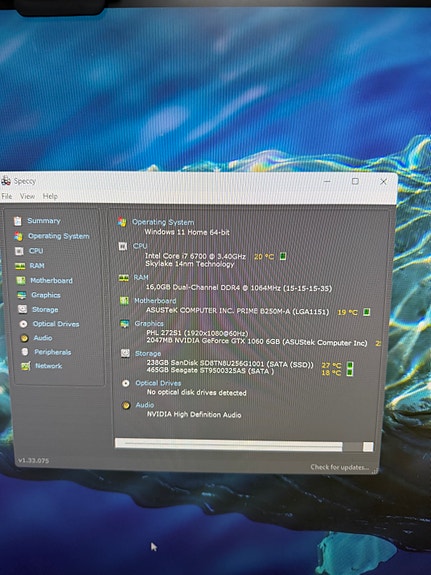Click the Check for updates link
Screen dimensions: 431x575
339,467
